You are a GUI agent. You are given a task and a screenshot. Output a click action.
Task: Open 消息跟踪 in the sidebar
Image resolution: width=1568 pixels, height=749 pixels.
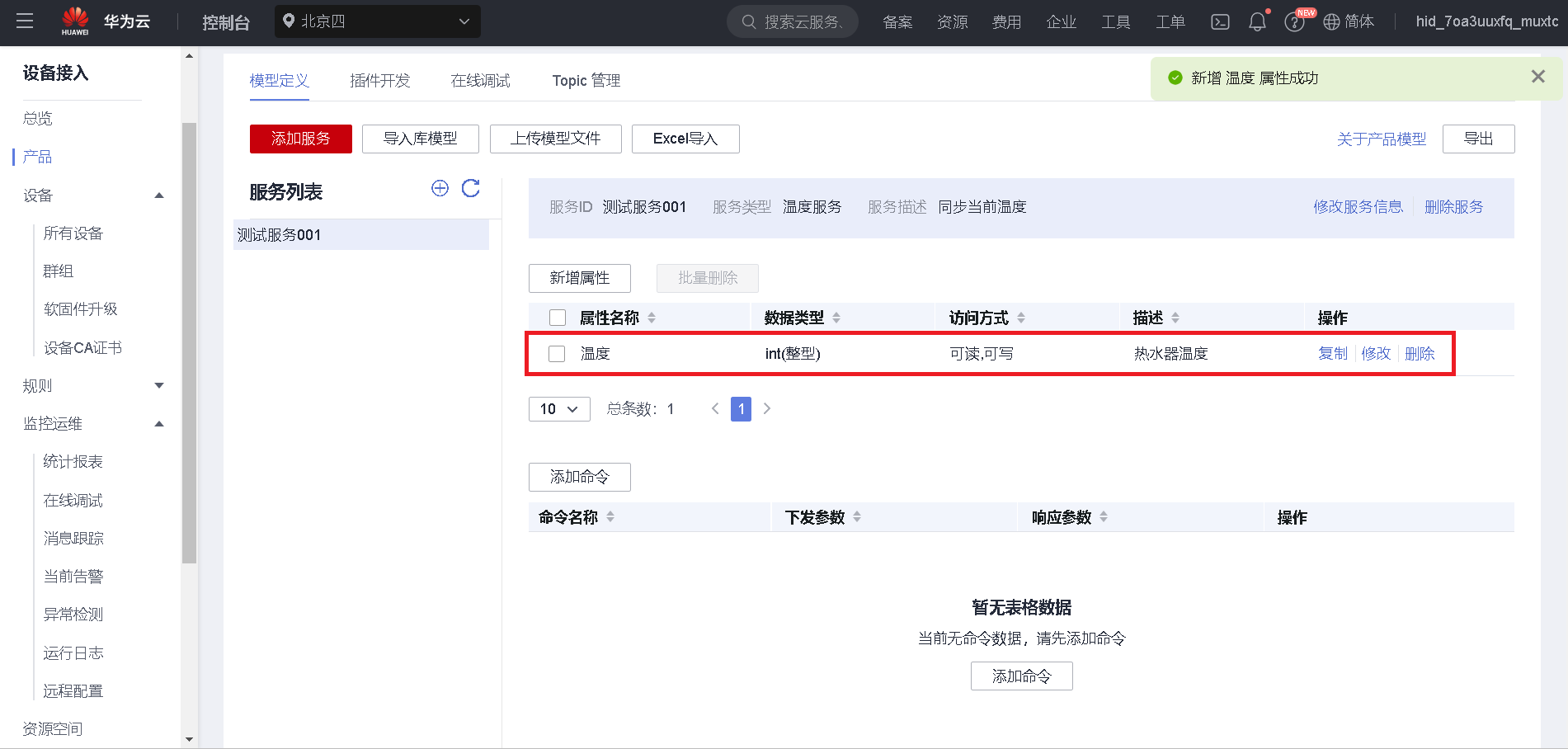[x=73, y=539]
